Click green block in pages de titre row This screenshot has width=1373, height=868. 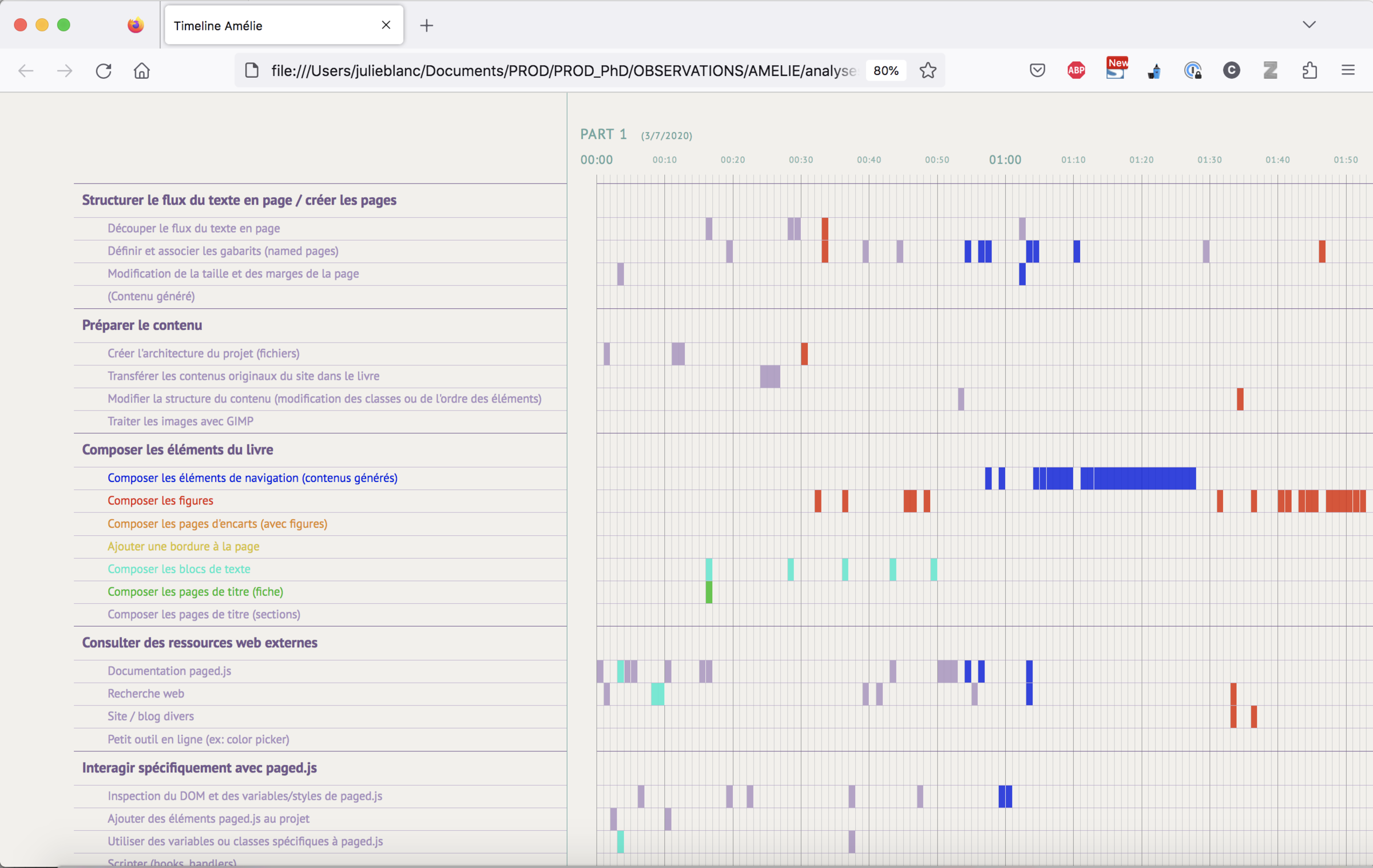pos(709,592)
